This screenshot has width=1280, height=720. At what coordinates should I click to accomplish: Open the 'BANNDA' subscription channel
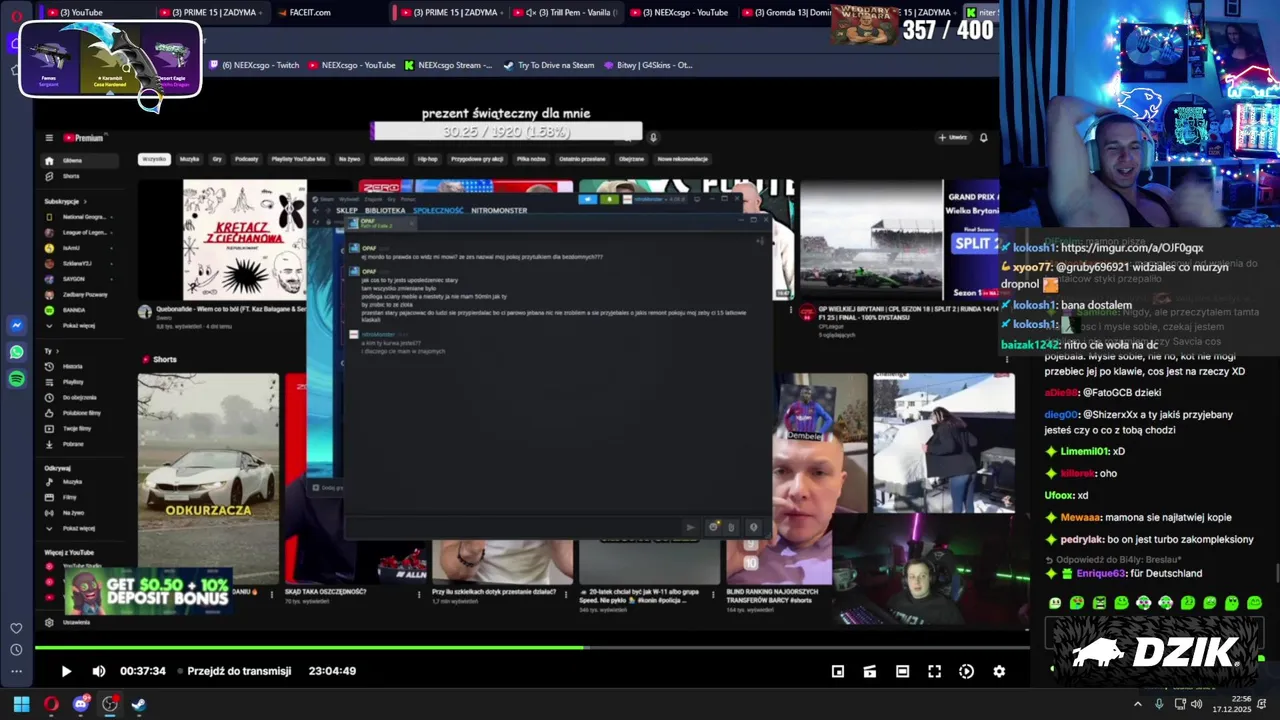pos(78,310)
